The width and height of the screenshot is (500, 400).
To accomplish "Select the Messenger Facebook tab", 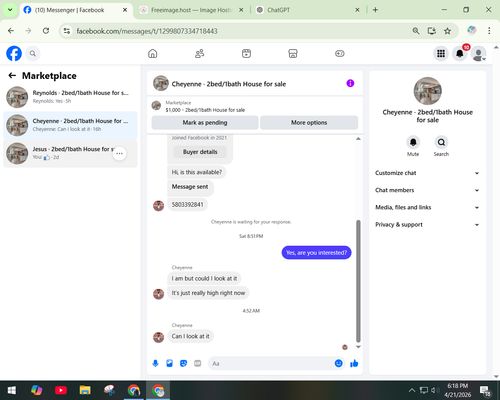I will [76, 10].
